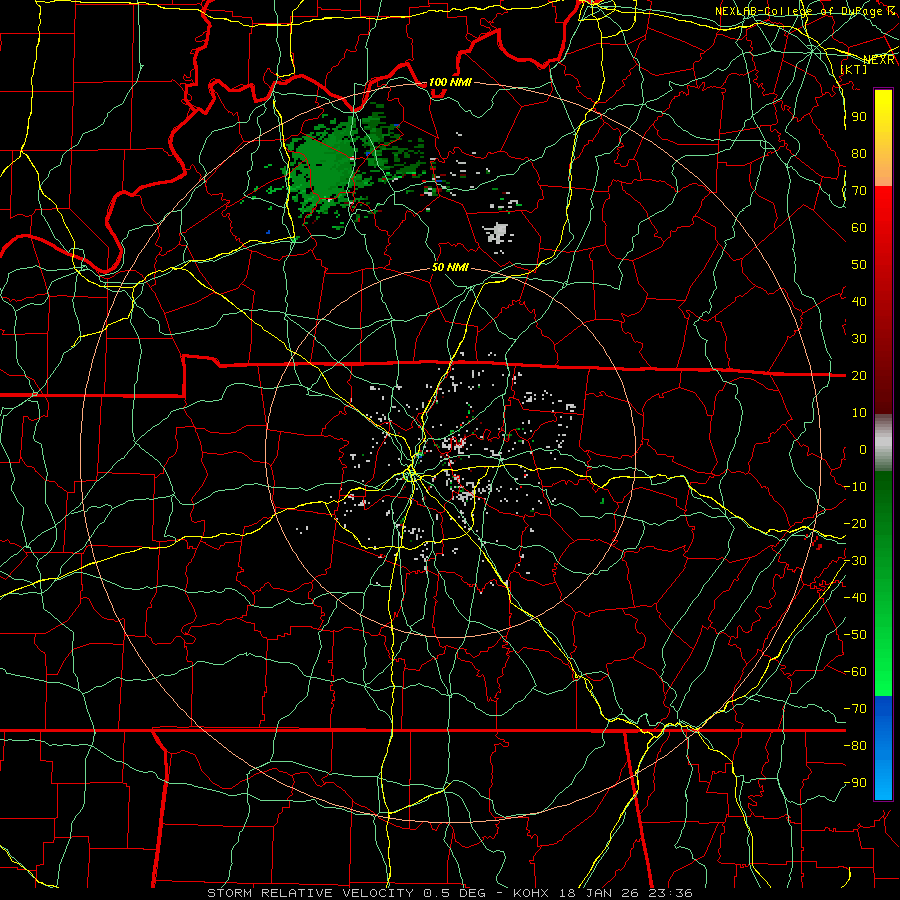Click the -50 value on color scale
Screen dimensions: 900x900
[855, 635]
